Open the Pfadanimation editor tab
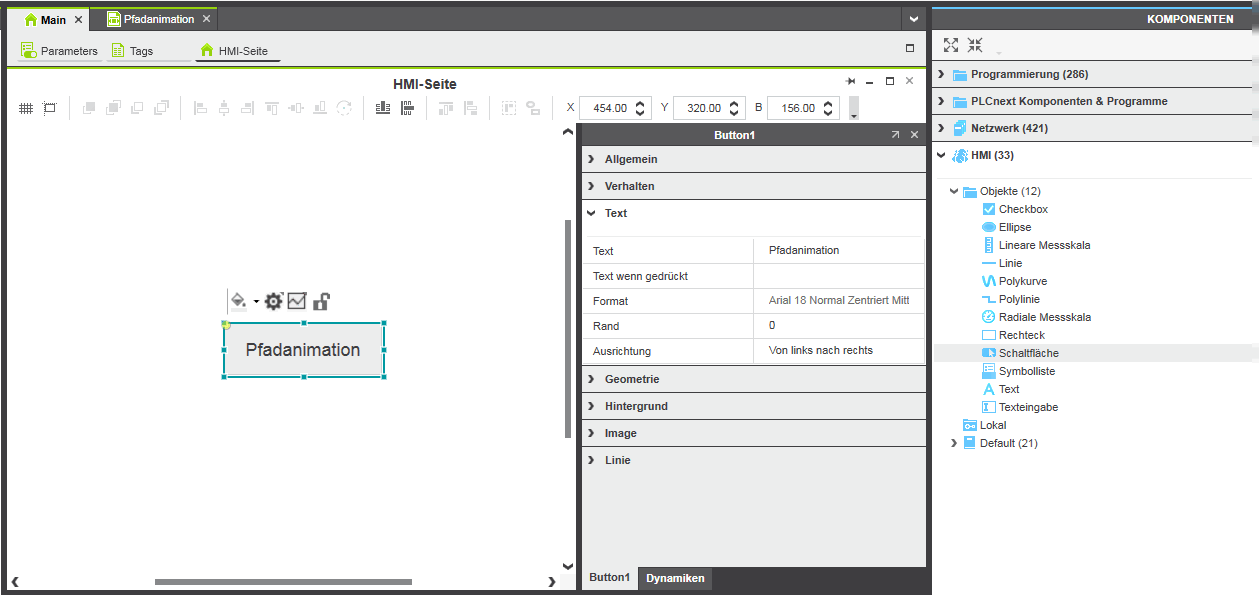Image resolution: width=1259 pixels, height=595 pixels. coord(158,19)
